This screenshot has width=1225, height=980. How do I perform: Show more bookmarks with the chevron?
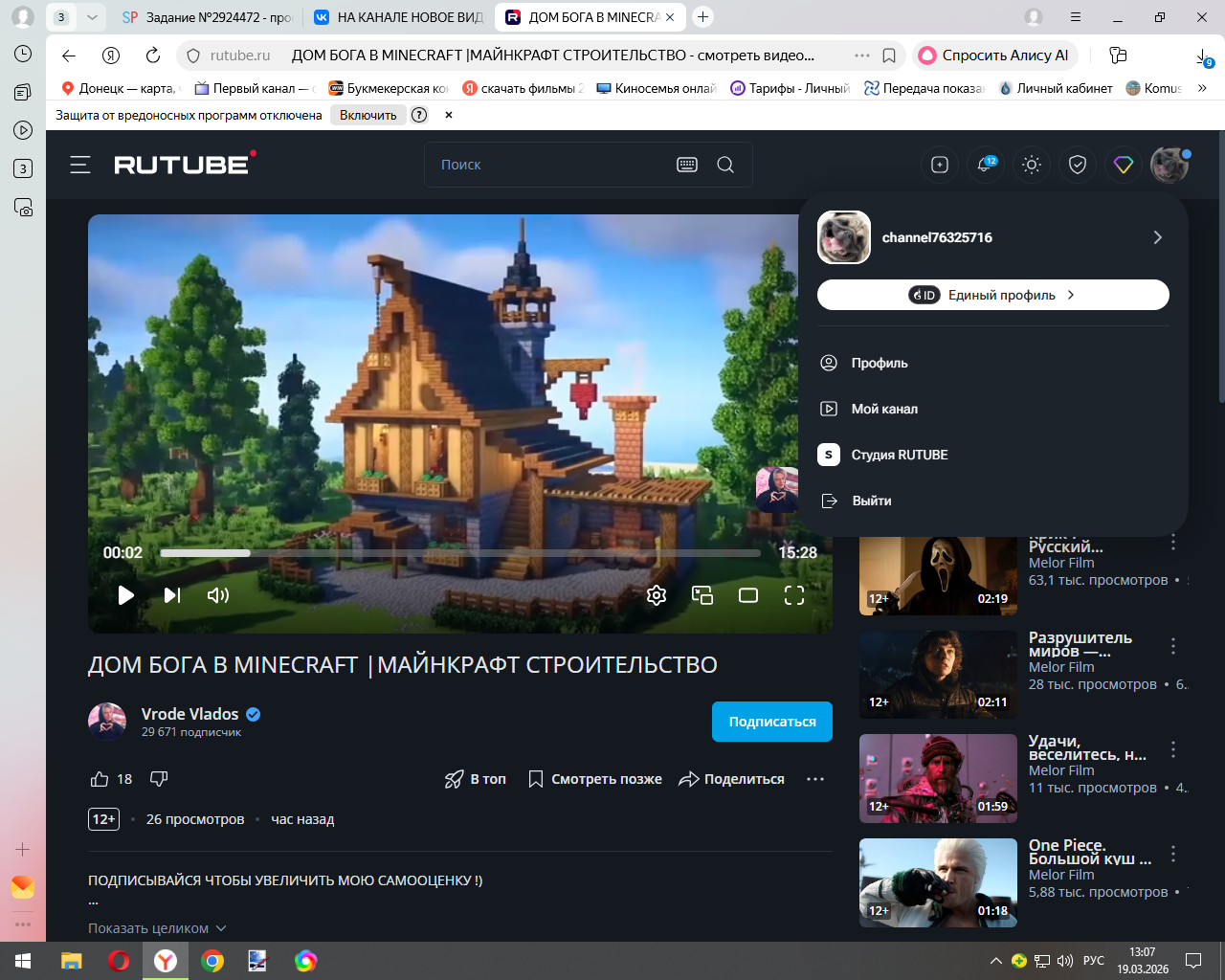(1202, 88)
